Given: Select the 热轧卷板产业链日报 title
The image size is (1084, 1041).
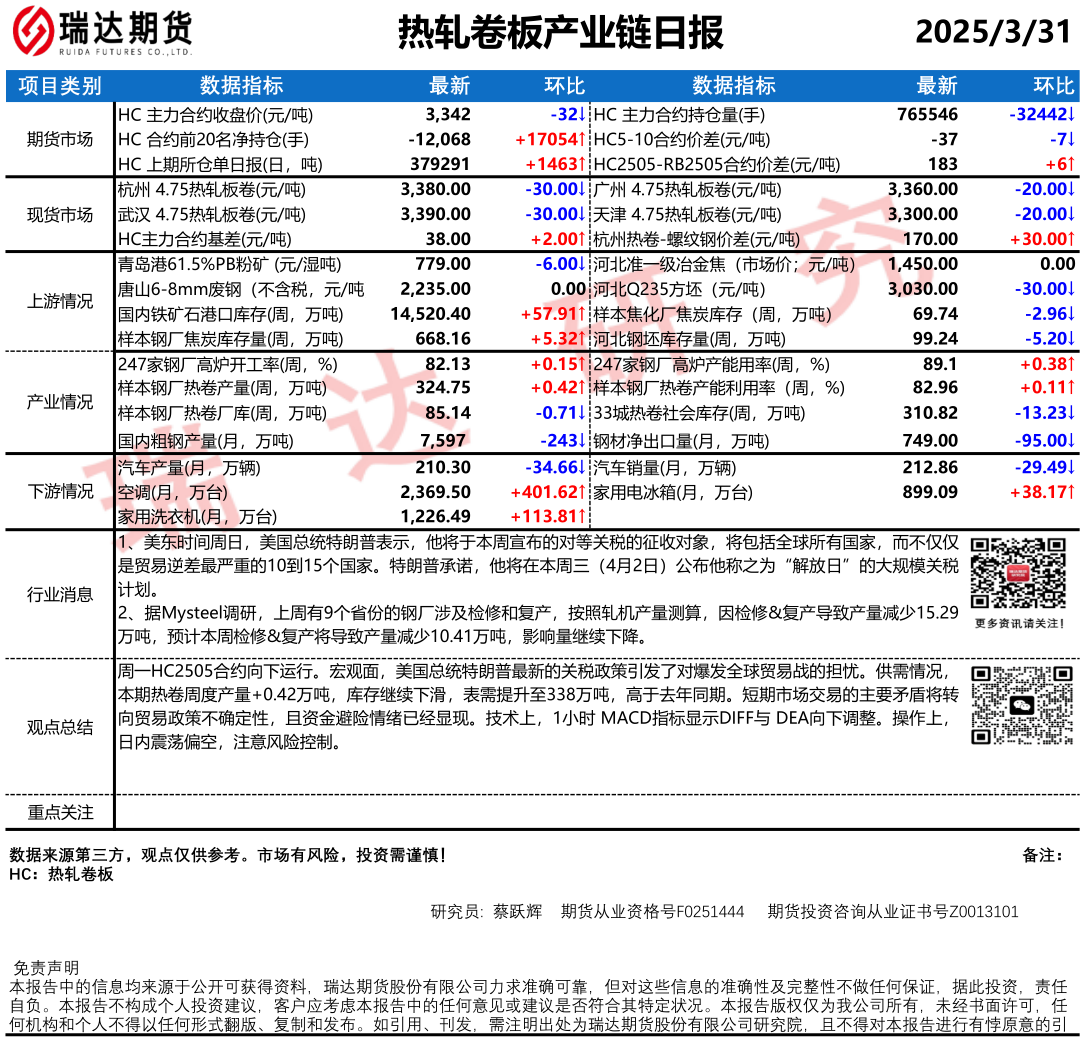Looking at the screenshot, I should [560, 33].
